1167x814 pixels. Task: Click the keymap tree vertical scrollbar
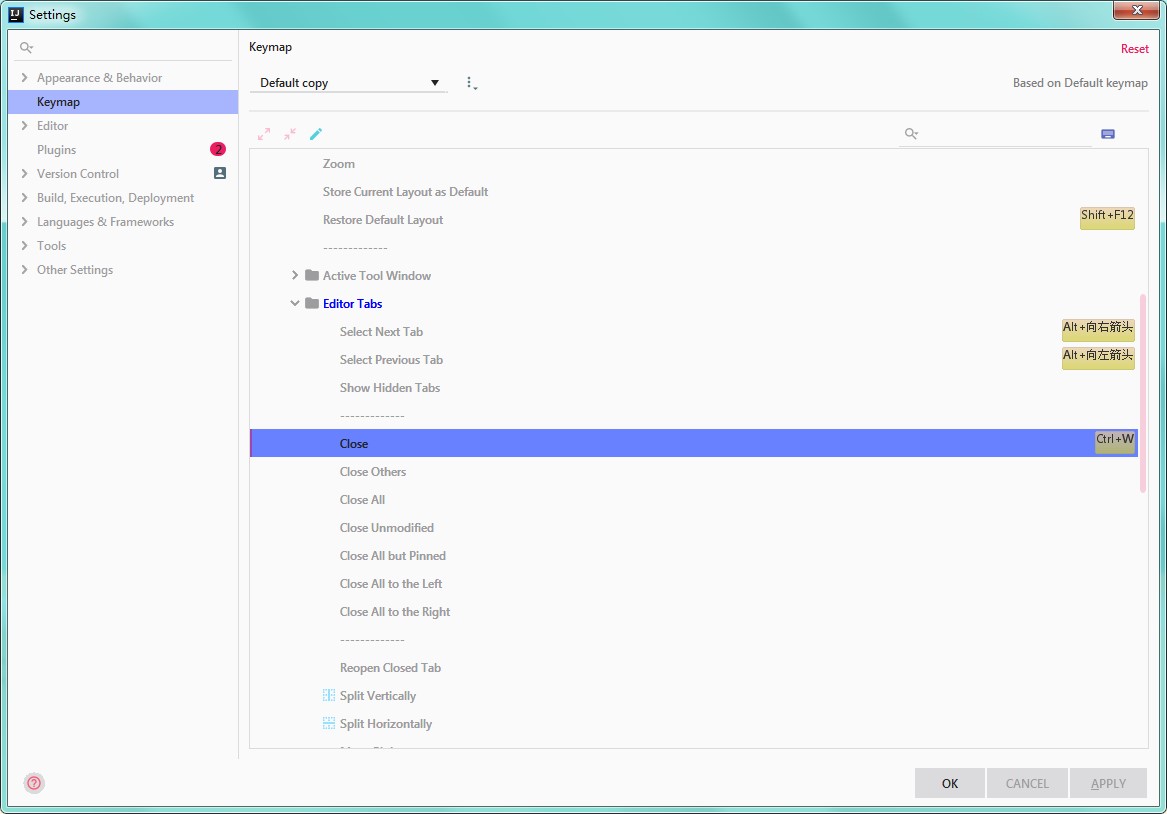(1142, 393)
